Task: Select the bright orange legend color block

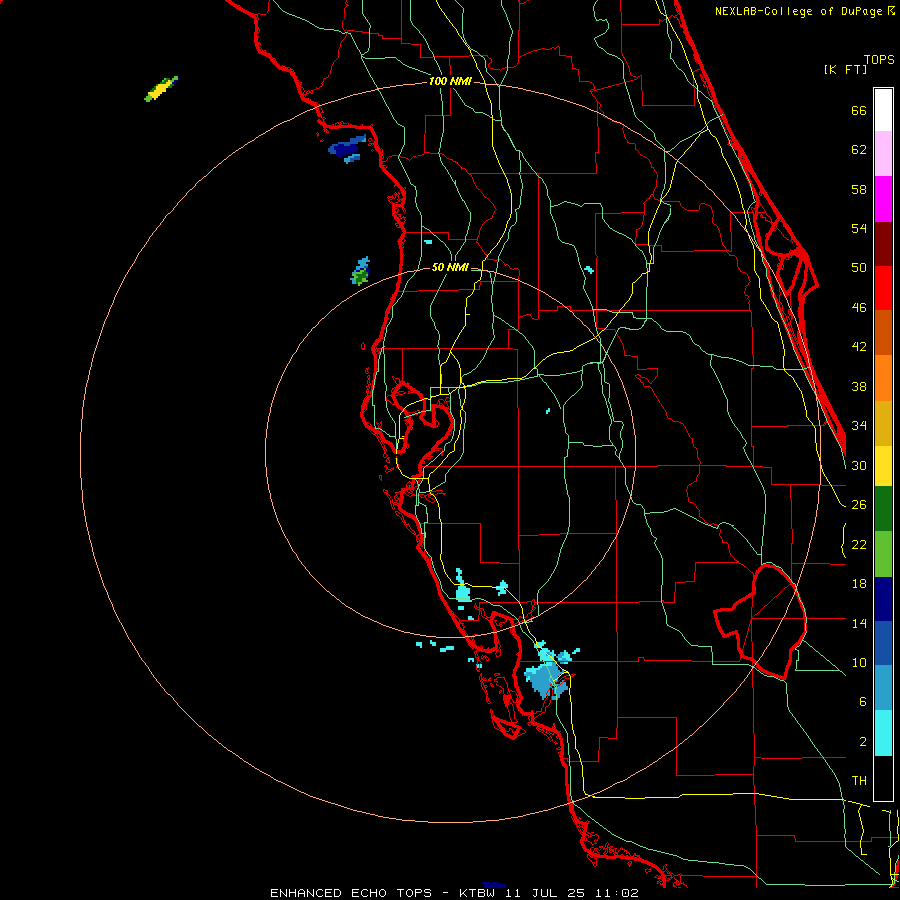Action: coord(883,378)
